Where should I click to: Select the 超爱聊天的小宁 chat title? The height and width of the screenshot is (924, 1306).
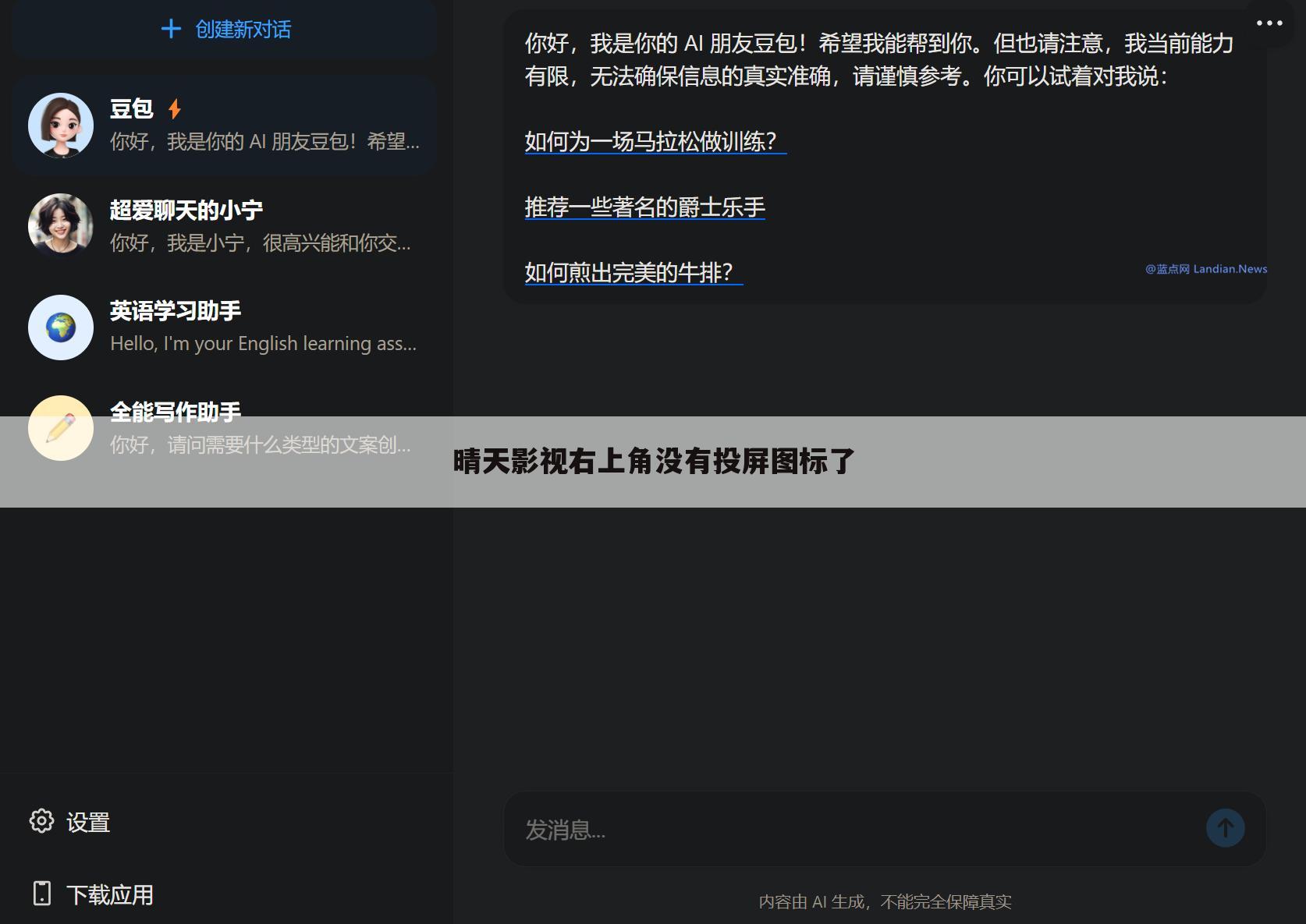tap(186, 210)
